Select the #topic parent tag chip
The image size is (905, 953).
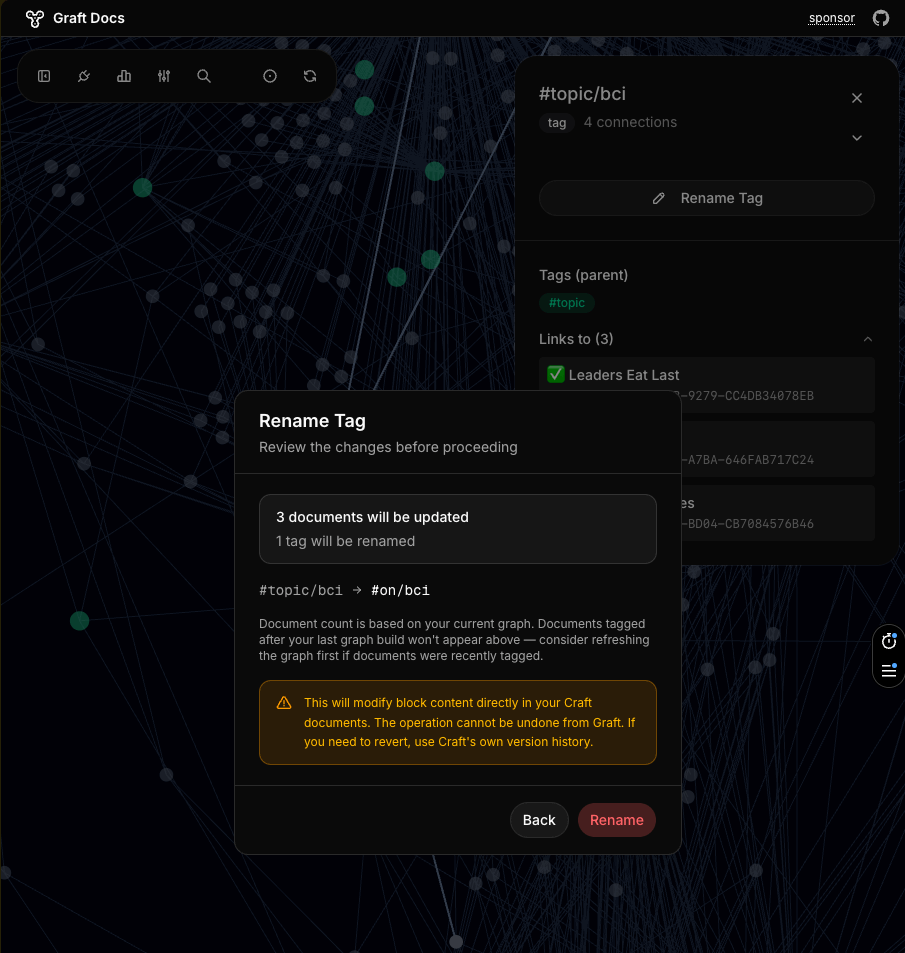click(x=567, y=302)
